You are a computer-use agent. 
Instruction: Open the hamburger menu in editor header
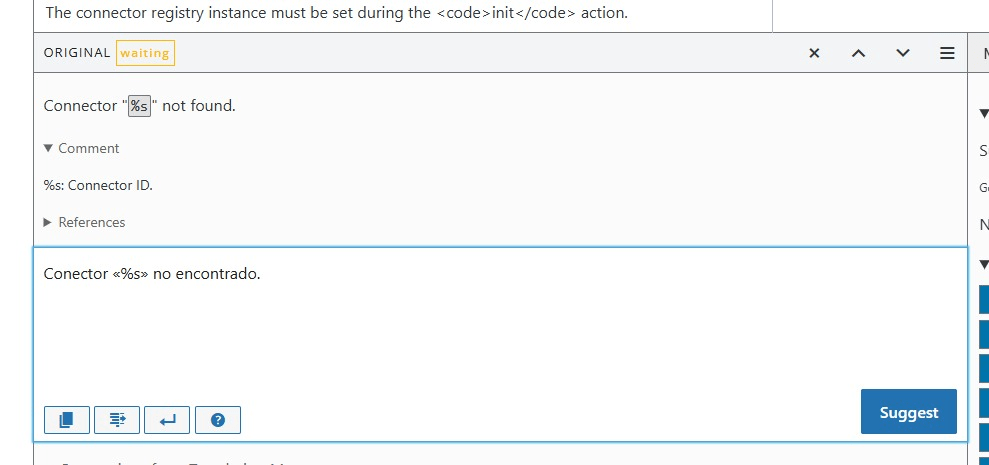pos(947,53)
